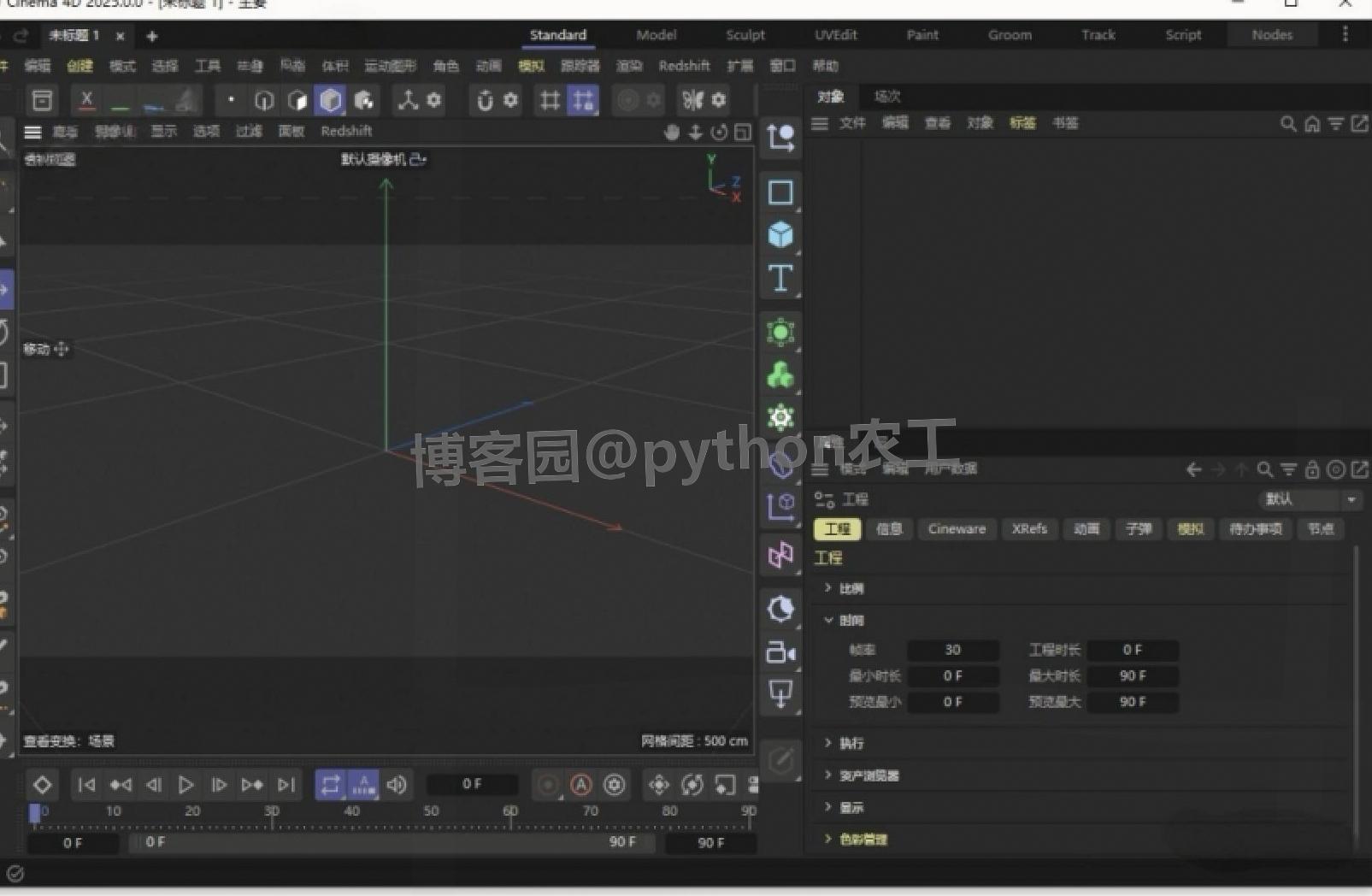Viewport: 1372px width, 896px height.
Task: Toggle keyframe autokey record button
Action: [582, 784]
